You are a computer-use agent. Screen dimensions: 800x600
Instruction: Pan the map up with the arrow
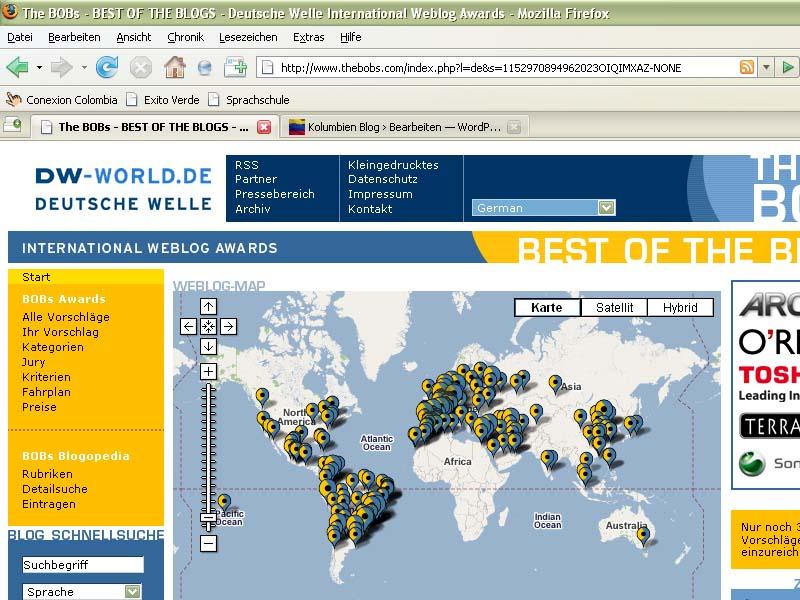coord(208,307)
